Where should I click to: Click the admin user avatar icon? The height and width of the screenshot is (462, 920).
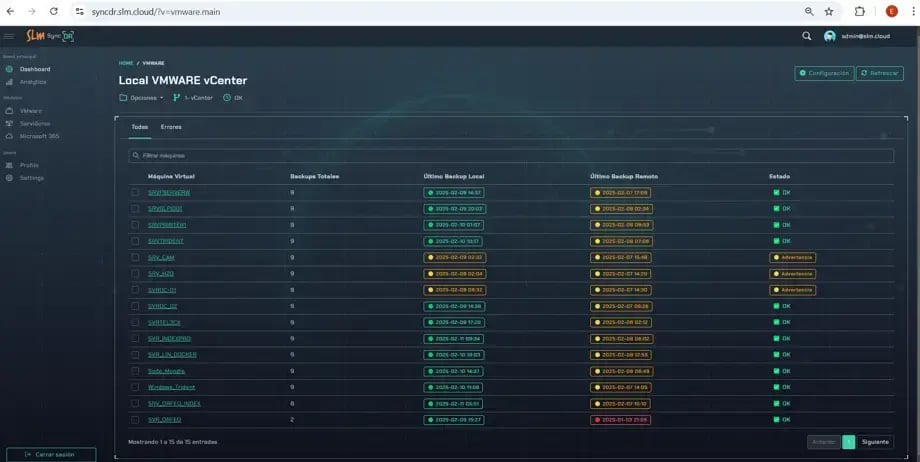tap(830, 36)
